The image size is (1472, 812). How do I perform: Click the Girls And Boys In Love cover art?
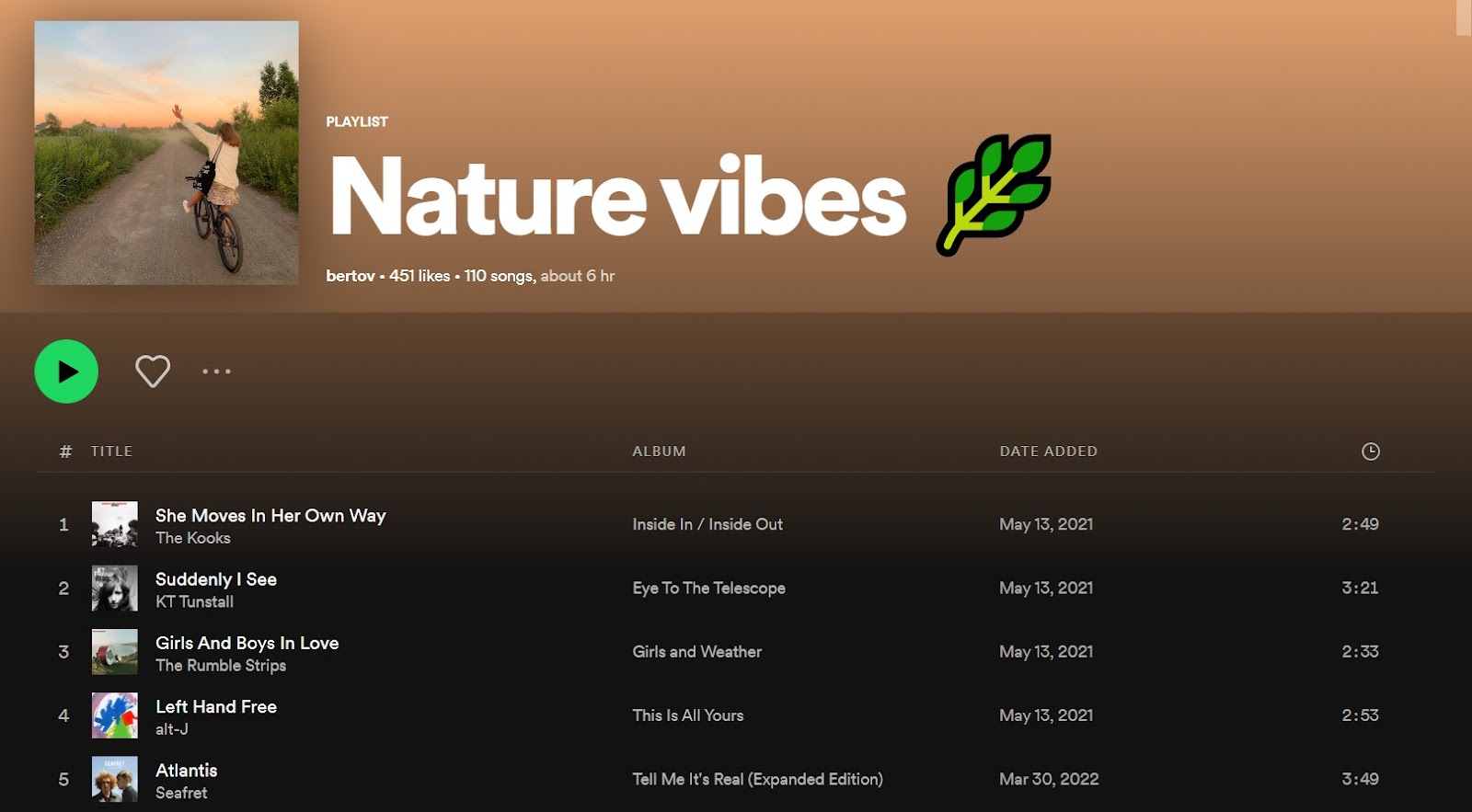tap(115, 651)
